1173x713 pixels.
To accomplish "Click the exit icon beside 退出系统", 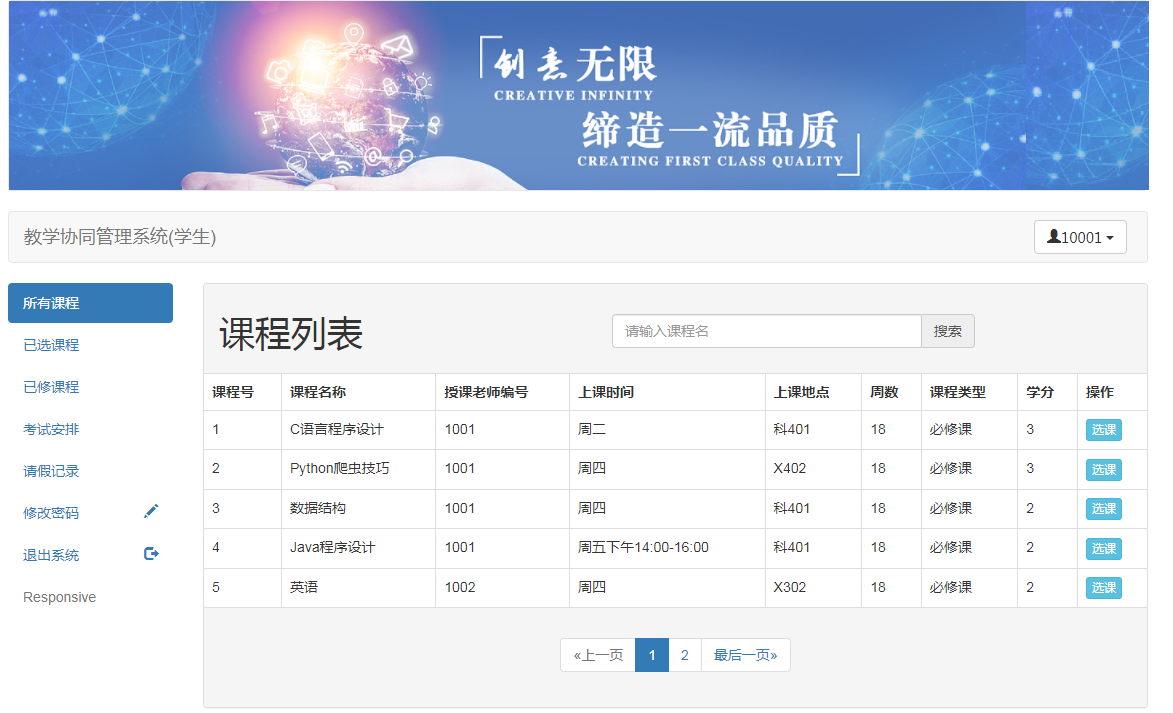I will pos(151,554).
